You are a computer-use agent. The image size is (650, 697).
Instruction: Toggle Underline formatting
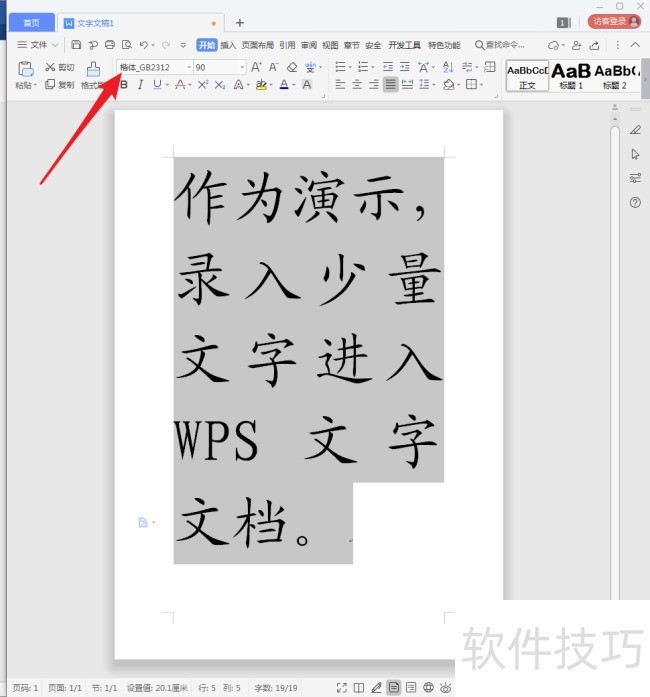pos(157,84)
